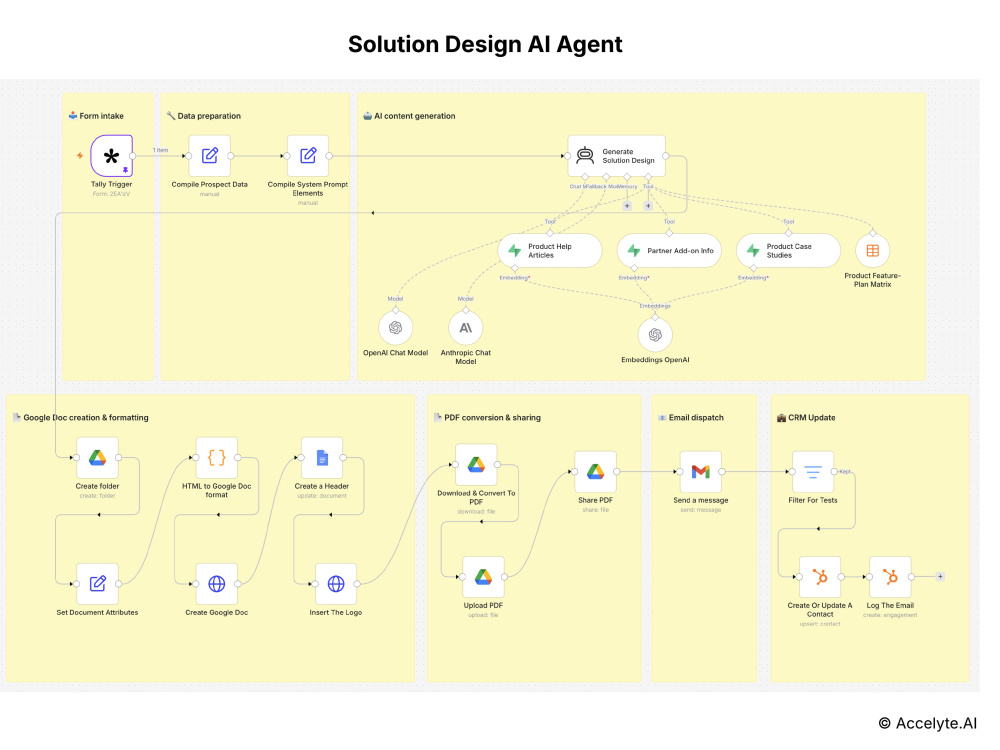Click the Data preparation sticky note title
This screenshot has height=750, width=1000.
209,116
